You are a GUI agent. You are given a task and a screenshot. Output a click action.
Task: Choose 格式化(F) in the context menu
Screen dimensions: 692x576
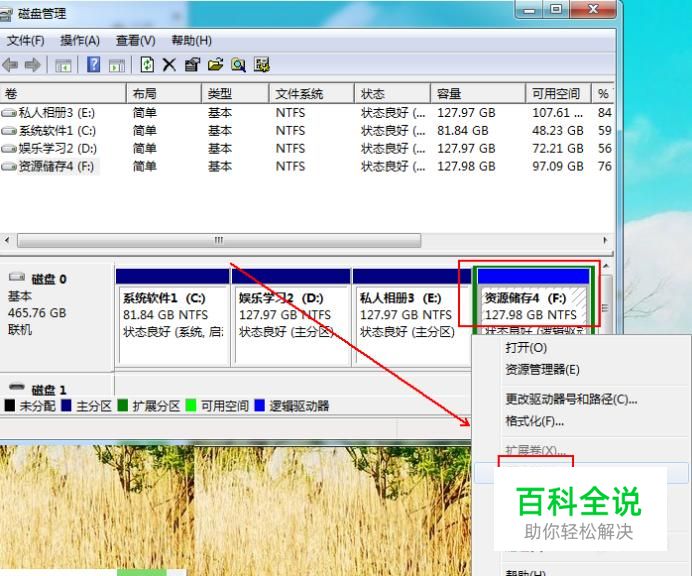point(534,421)
